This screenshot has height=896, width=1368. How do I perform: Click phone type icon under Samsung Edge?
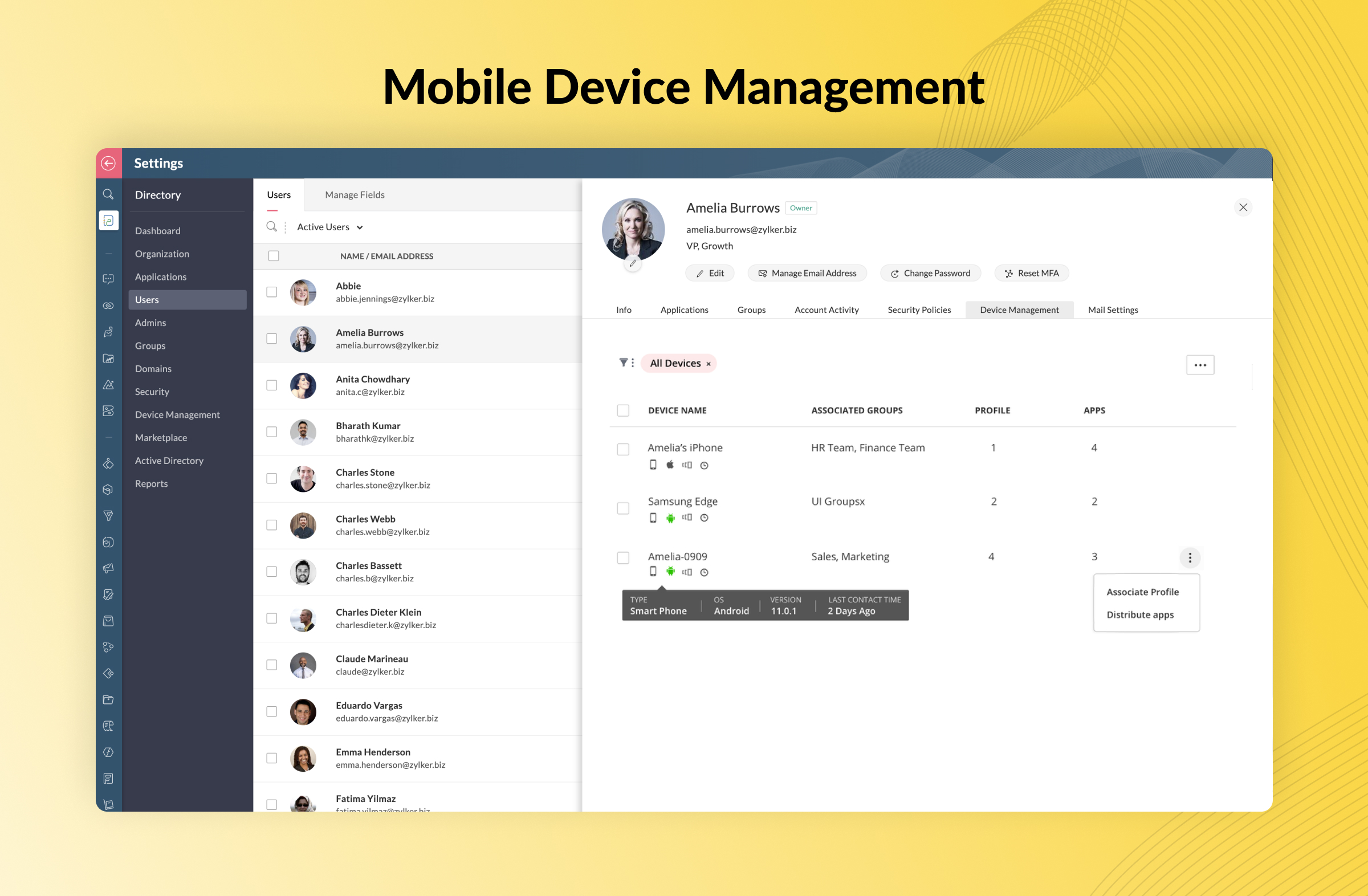(653, 518)
